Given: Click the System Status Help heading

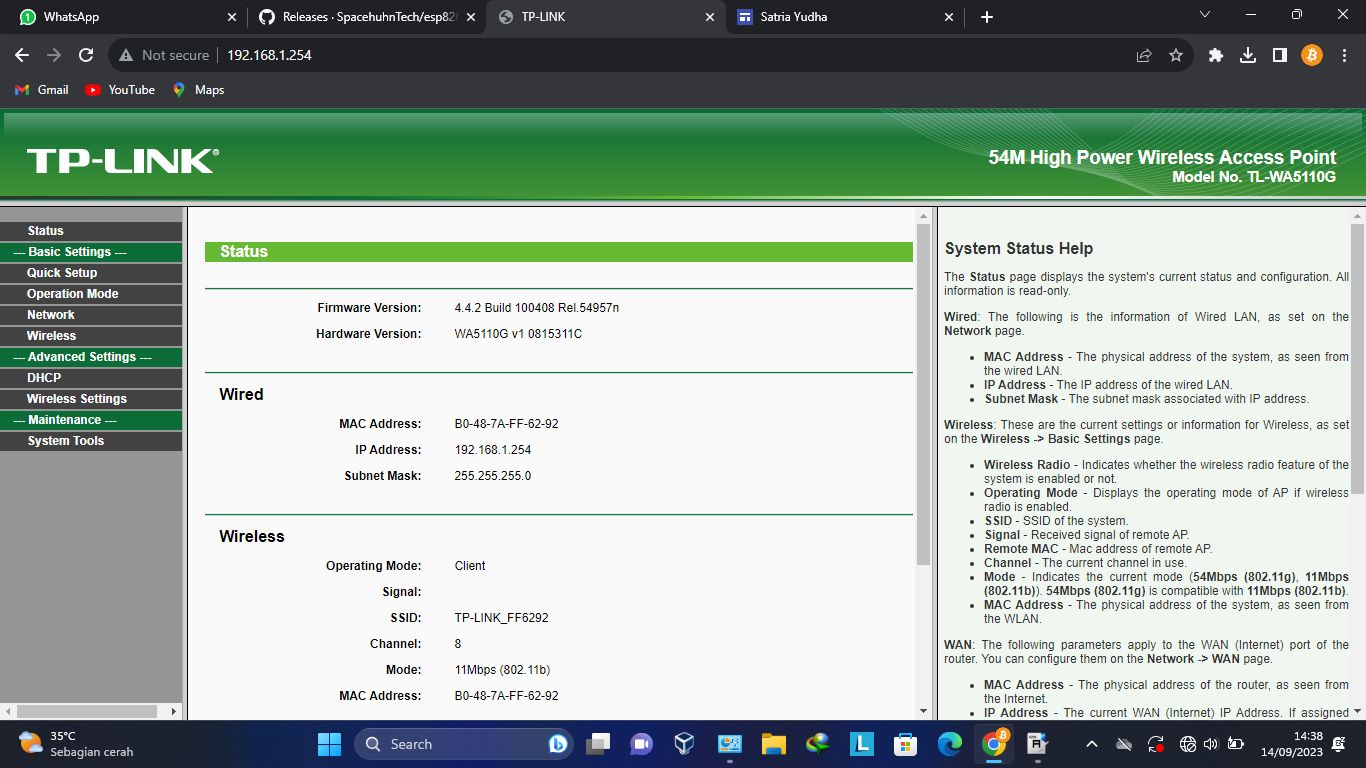Looking at the screenshot, I should (x=1019, y=249).
